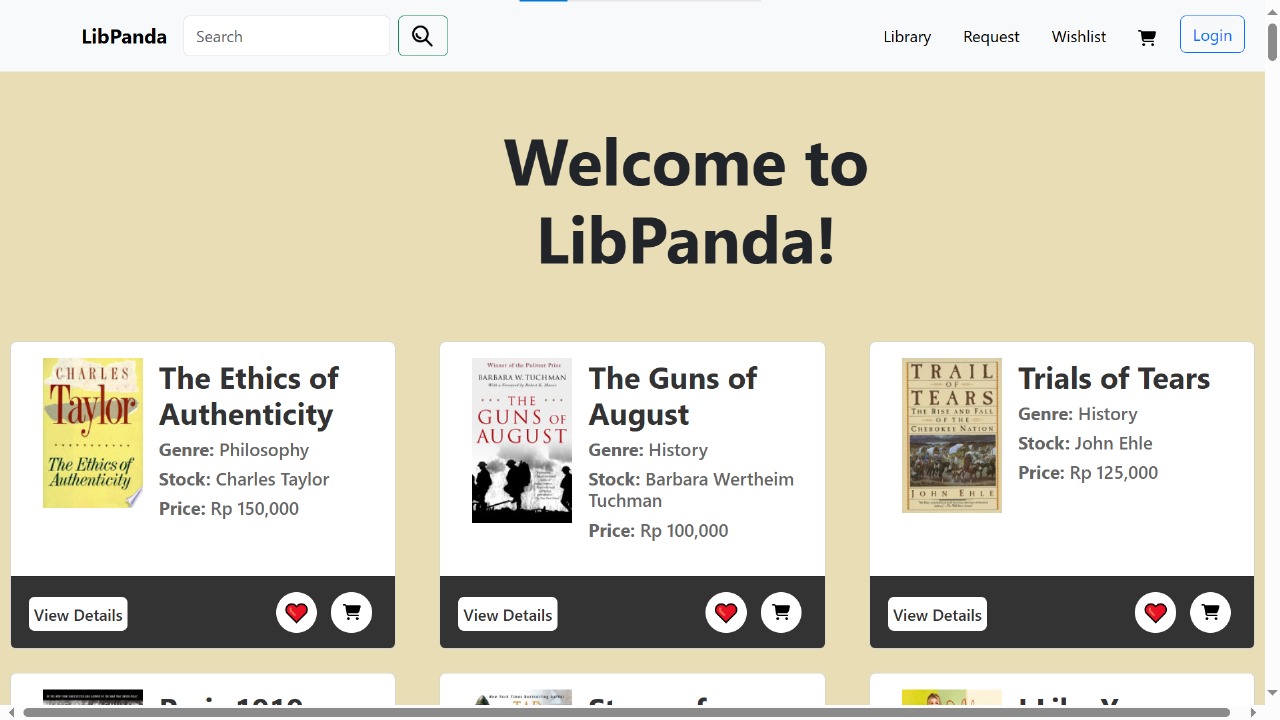View Details for Trials of Tears
Image resolution: width=1280 pixels, height=720 pixels.
tap(937, 614)
